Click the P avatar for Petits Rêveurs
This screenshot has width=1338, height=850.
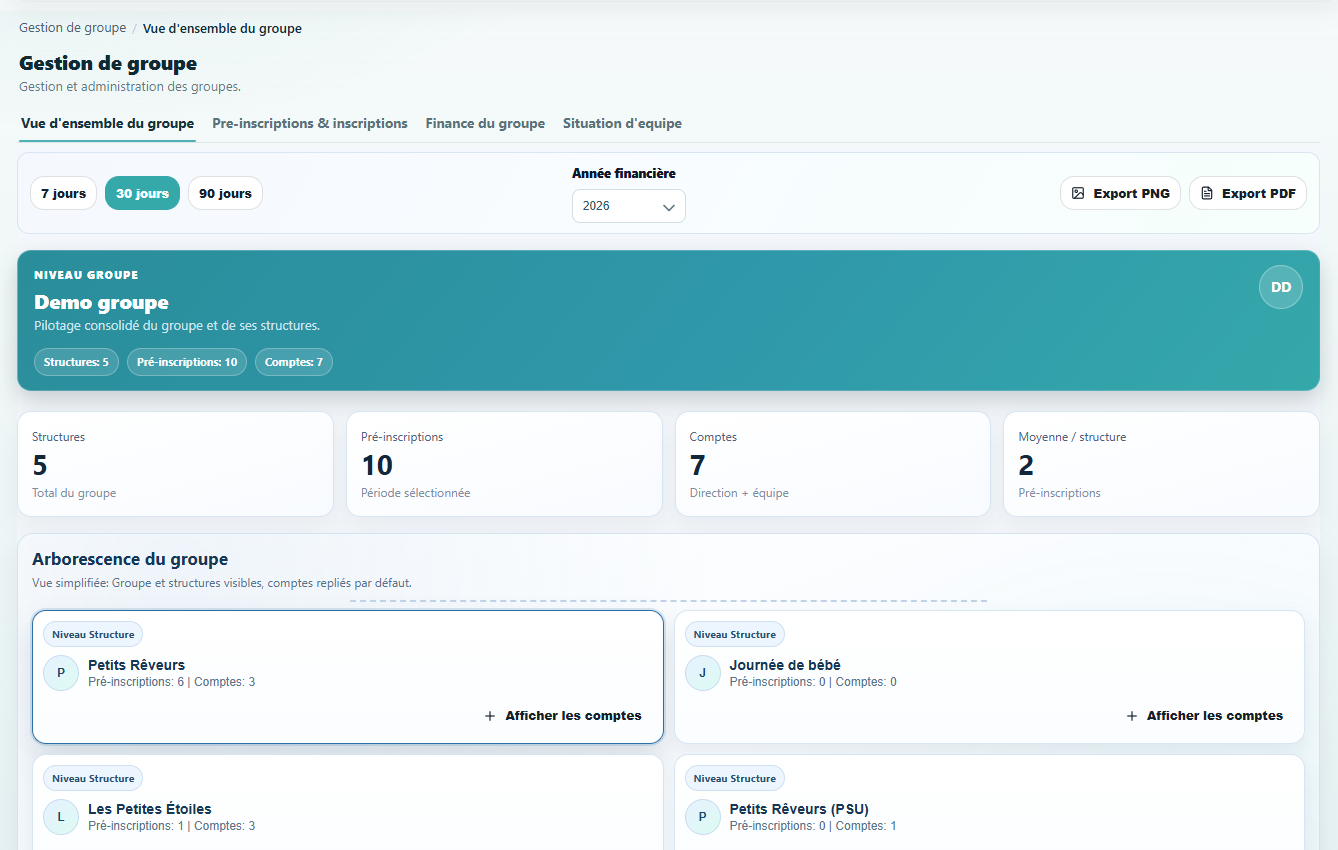tap(61, 673)
